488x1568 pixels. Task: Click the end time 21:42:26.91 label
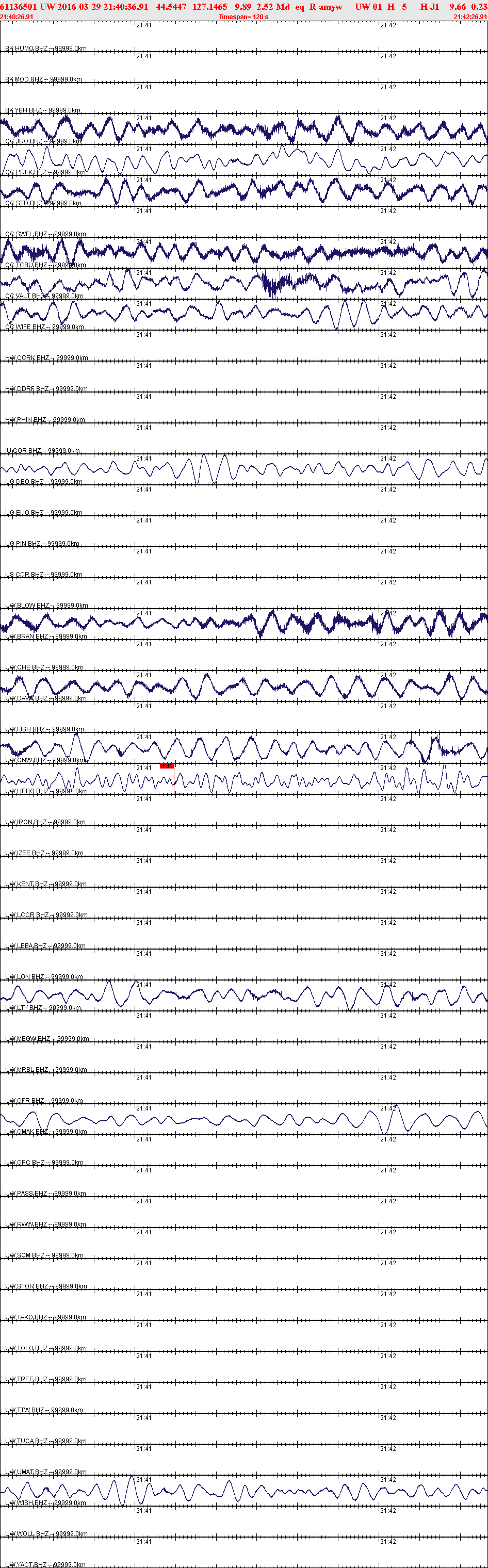tap(470, 17)
